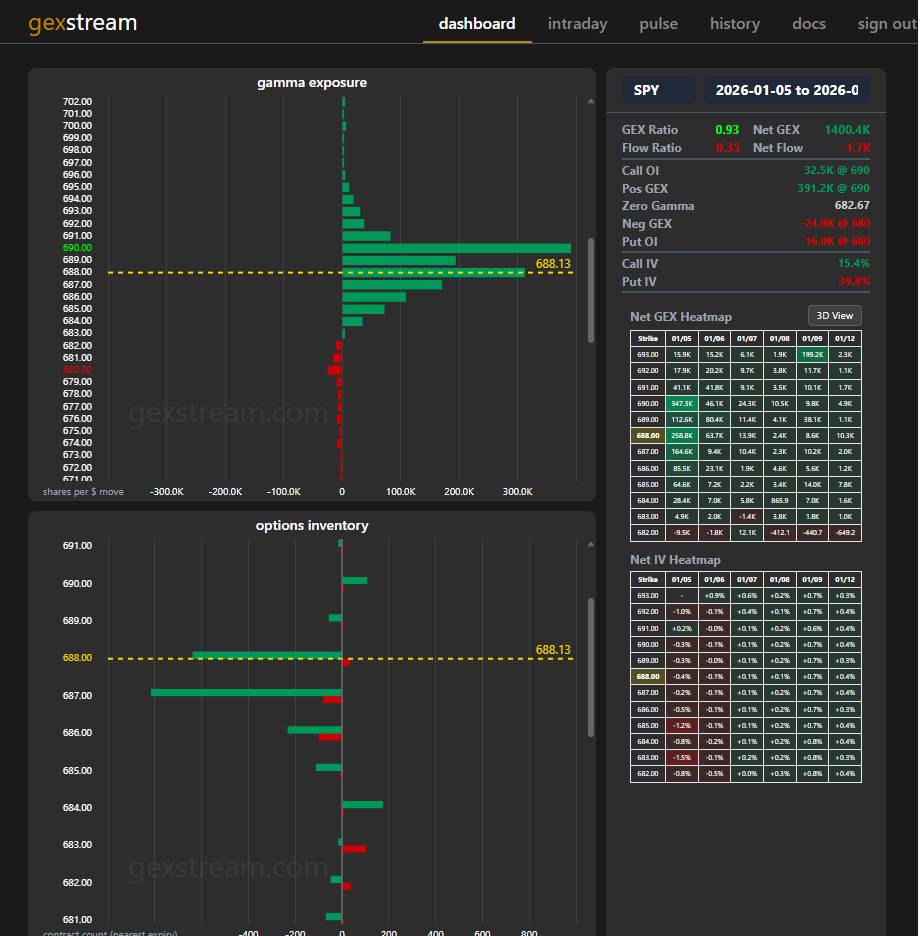The image size is (920, 936).
Task: Open the pulse tab
Action: [x=658, y=23]
